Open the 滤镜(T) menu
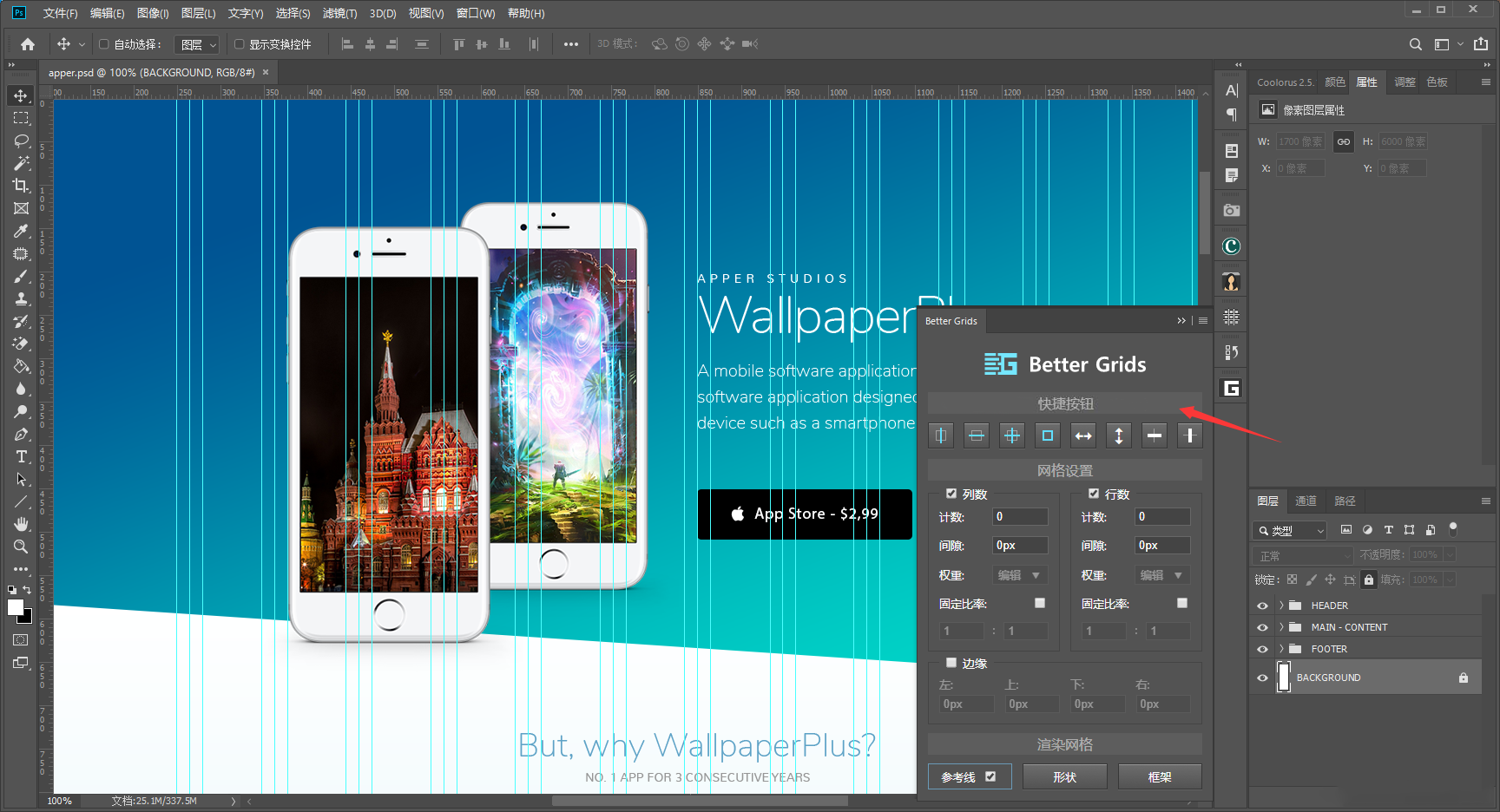 [339, 13]
